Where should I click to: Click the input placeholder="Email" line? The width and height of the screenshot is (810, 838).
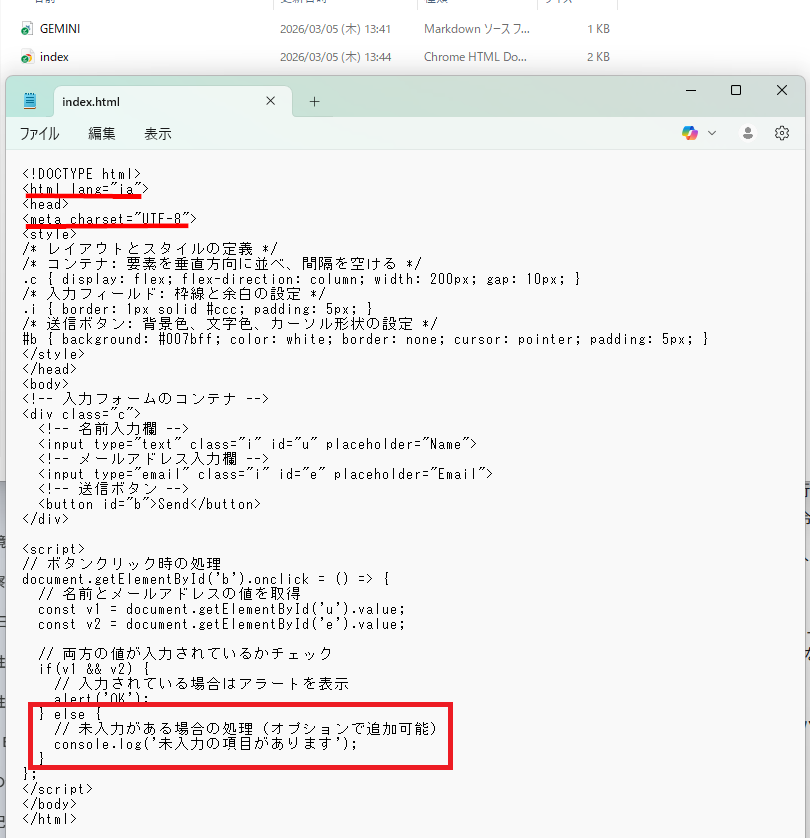[x=266, y=474]
